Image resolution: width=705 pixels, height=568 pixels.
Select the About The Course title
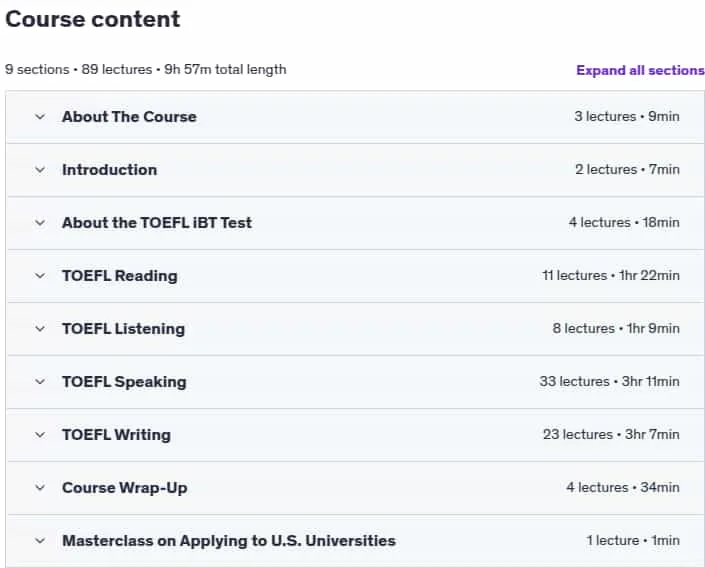(x=129, y=116)
